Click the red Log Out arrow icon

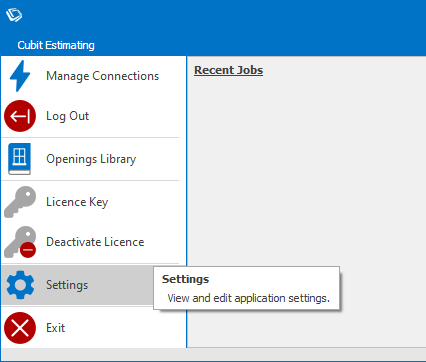pyautogui.click(x=20, y=116)
